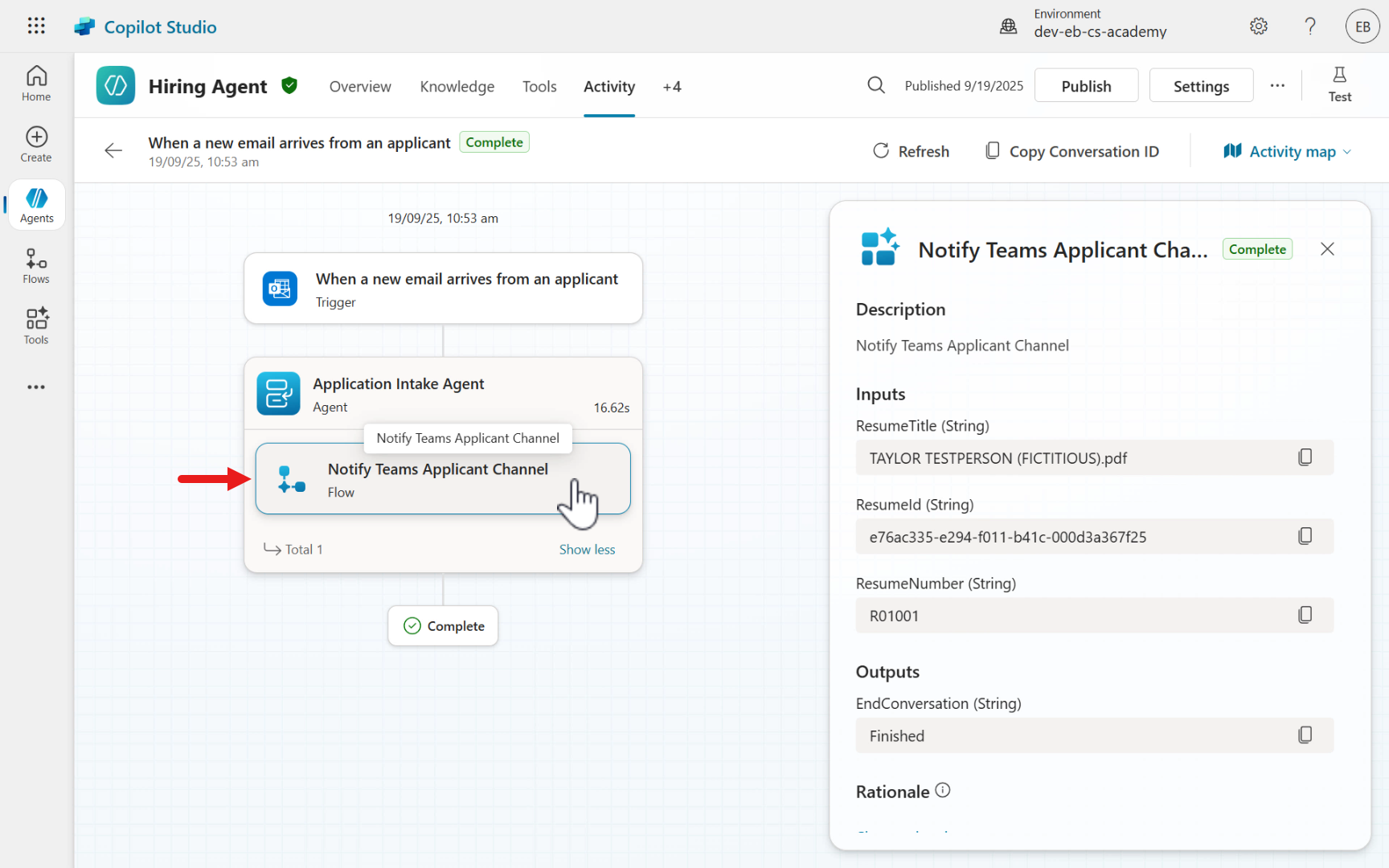Screen dimensions: 1389x868
Task: Click the Settings gear icon in header
Action: (x=1259, y=27)
